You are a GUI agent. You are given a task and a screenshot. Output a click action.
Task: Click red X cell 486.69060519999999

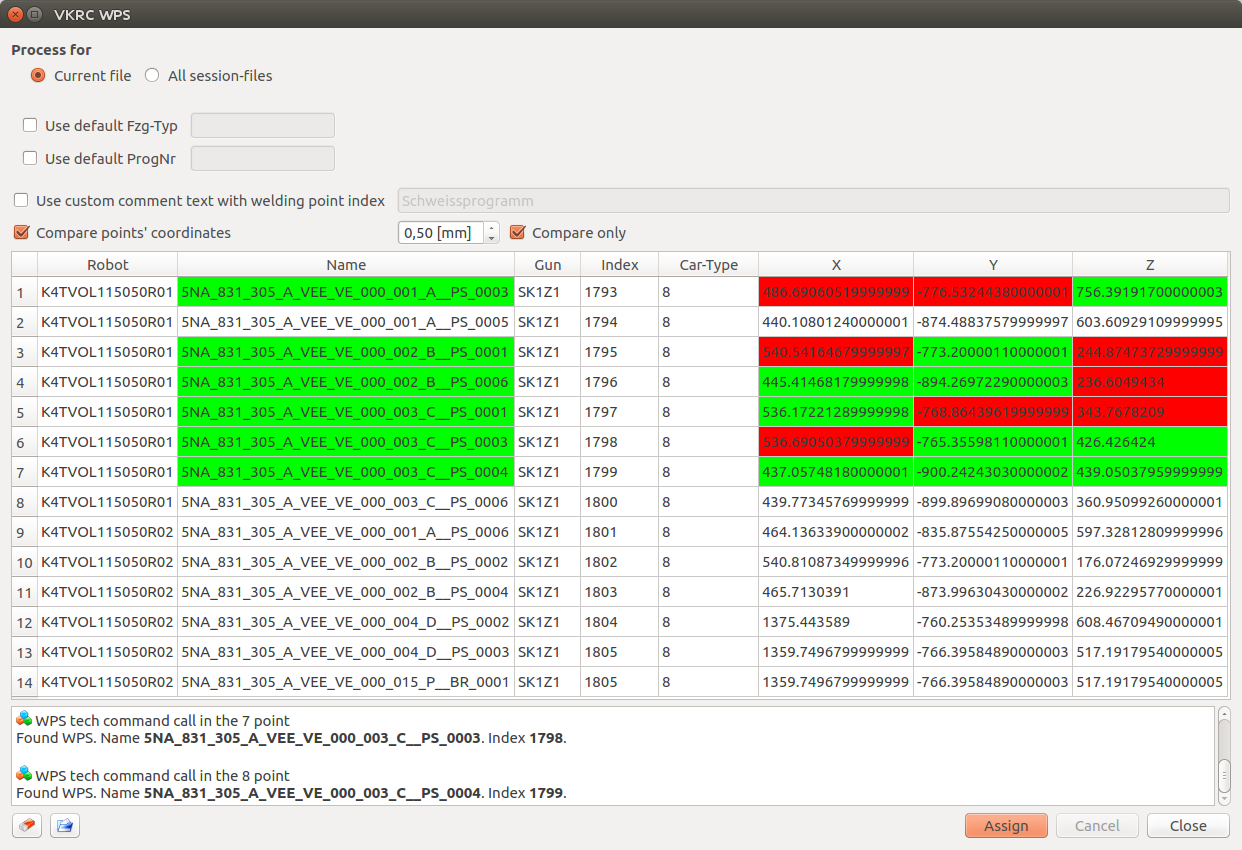[836, 292]
